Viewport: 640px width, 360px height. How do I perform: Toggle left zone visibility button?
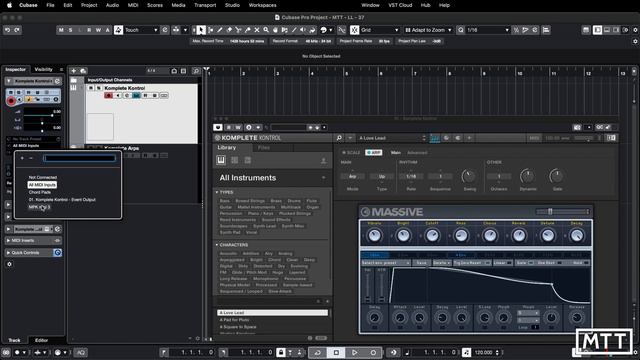tap(598, 30)
